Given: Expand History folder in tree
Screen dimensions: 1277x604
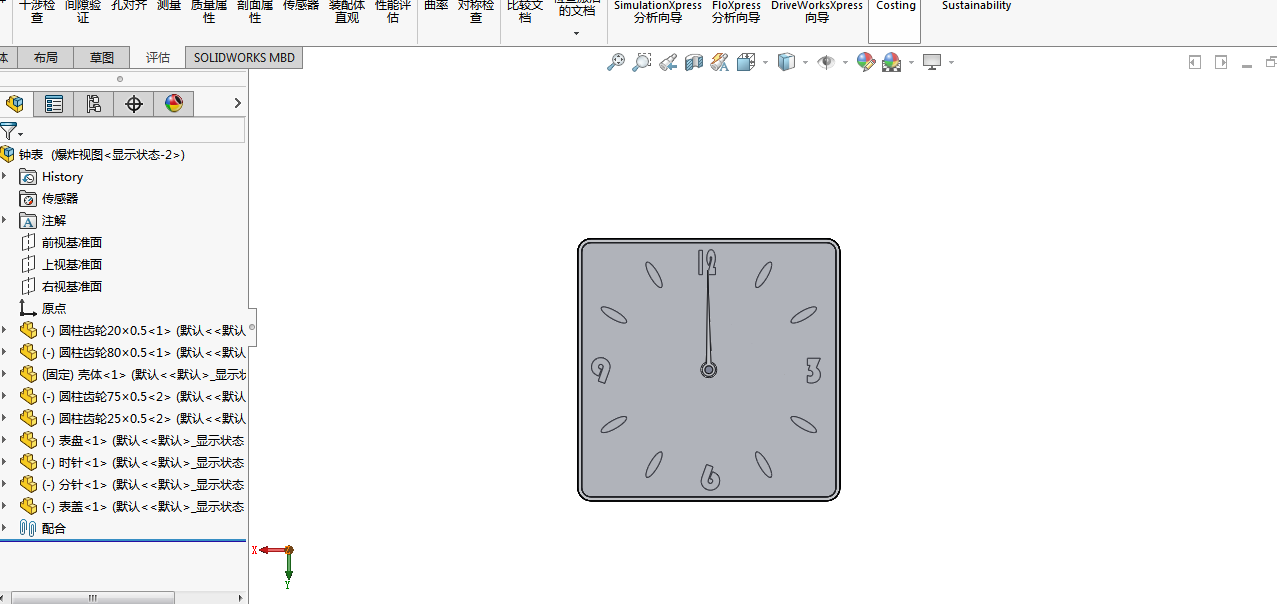Looking at the screenshot, I should click(x=4, y=176).
